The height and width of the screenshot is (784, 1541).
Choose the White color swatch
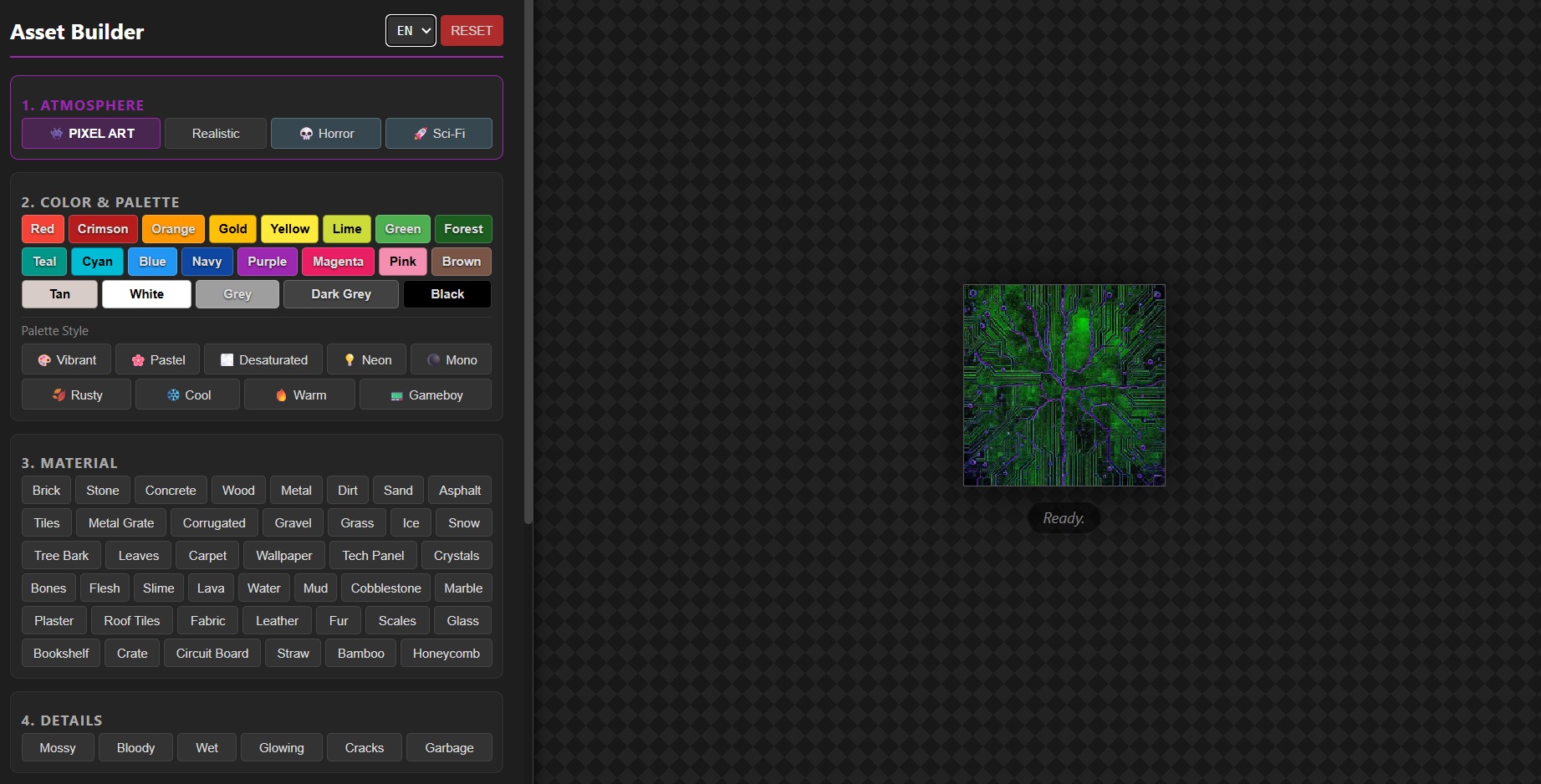click(x=146, y=294)
